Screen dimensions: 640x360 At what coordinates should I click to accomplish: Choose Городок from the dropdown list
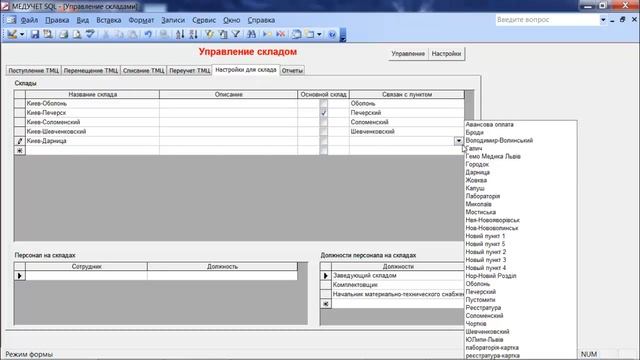[477, 164]
